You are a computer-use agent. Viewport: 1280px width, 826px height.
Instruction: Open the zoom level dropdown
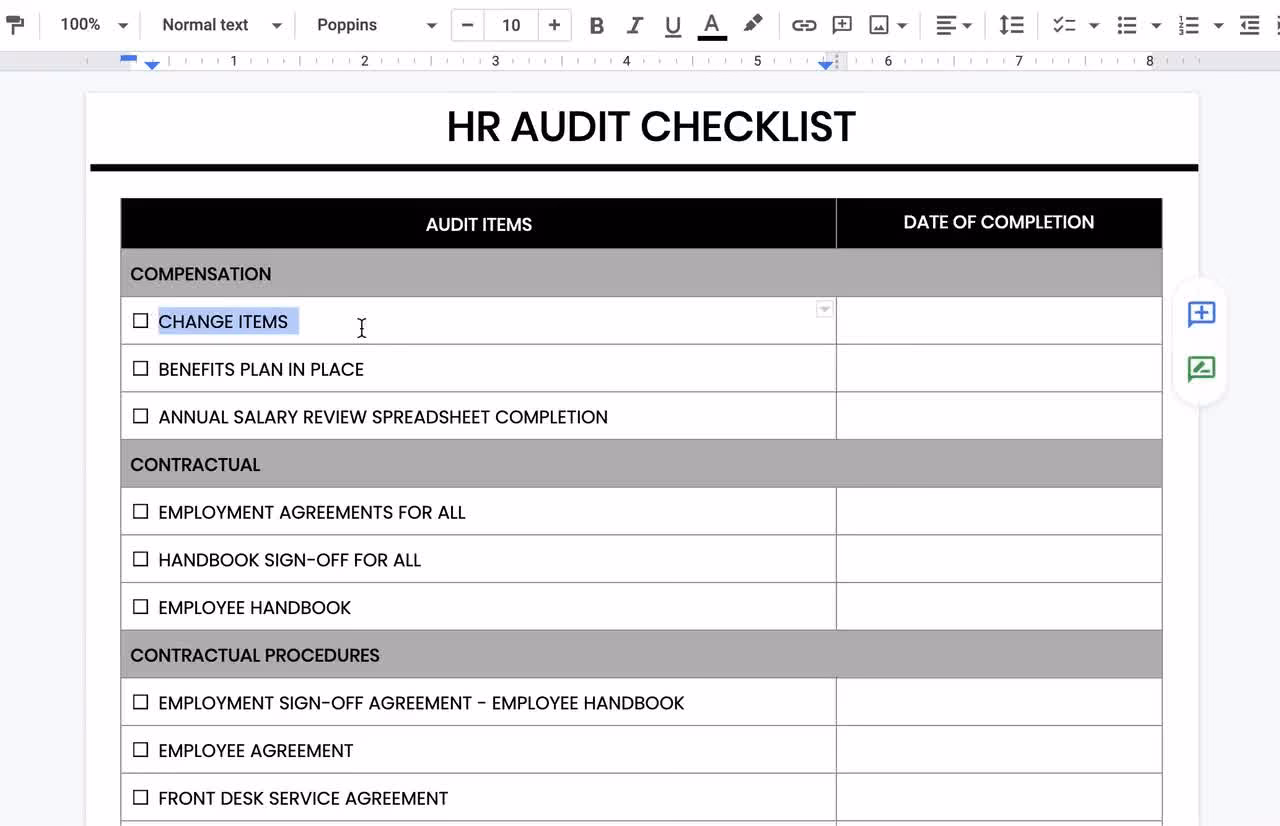94,25
